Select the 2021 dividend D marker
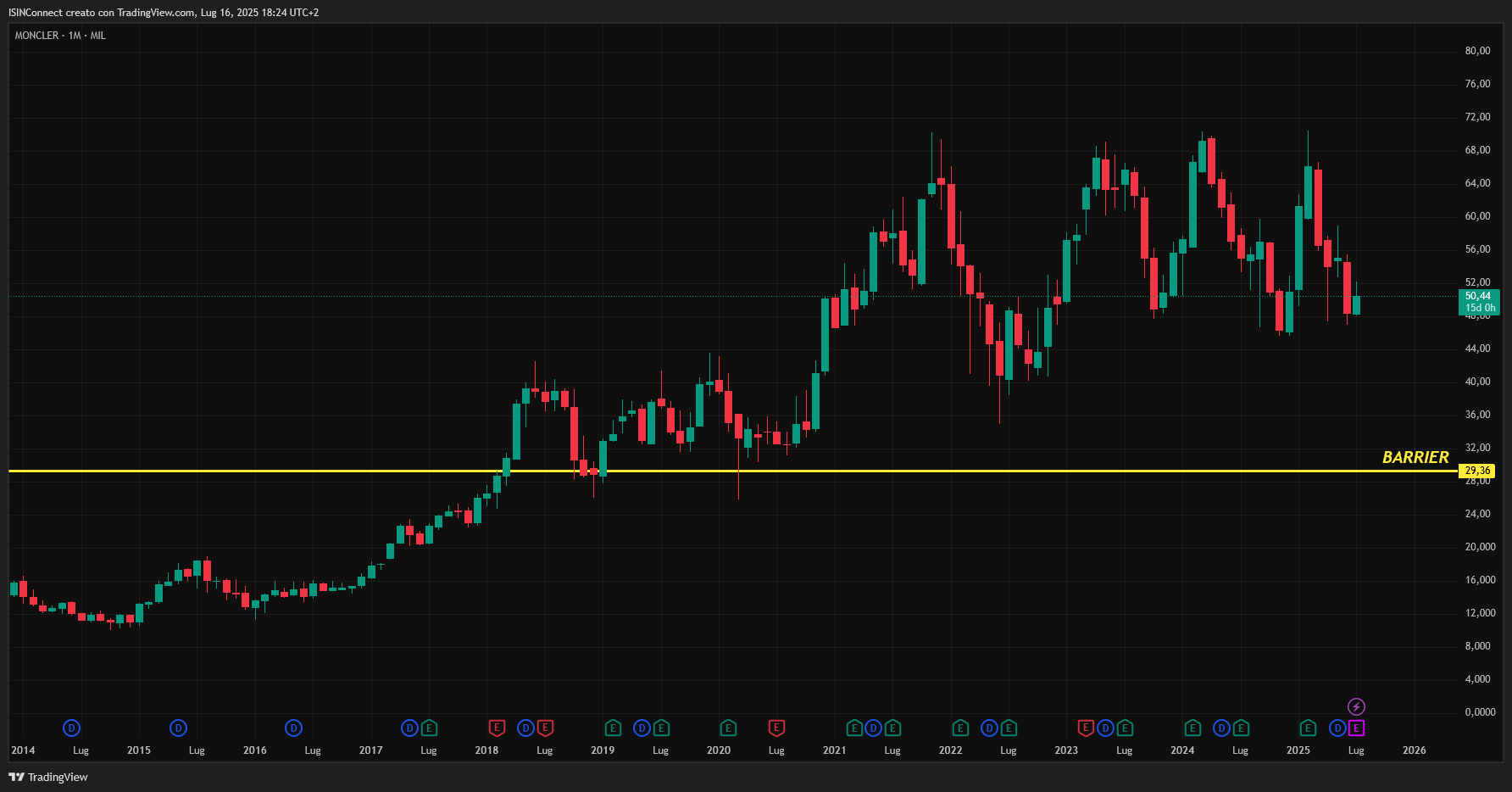 [873, 728]
